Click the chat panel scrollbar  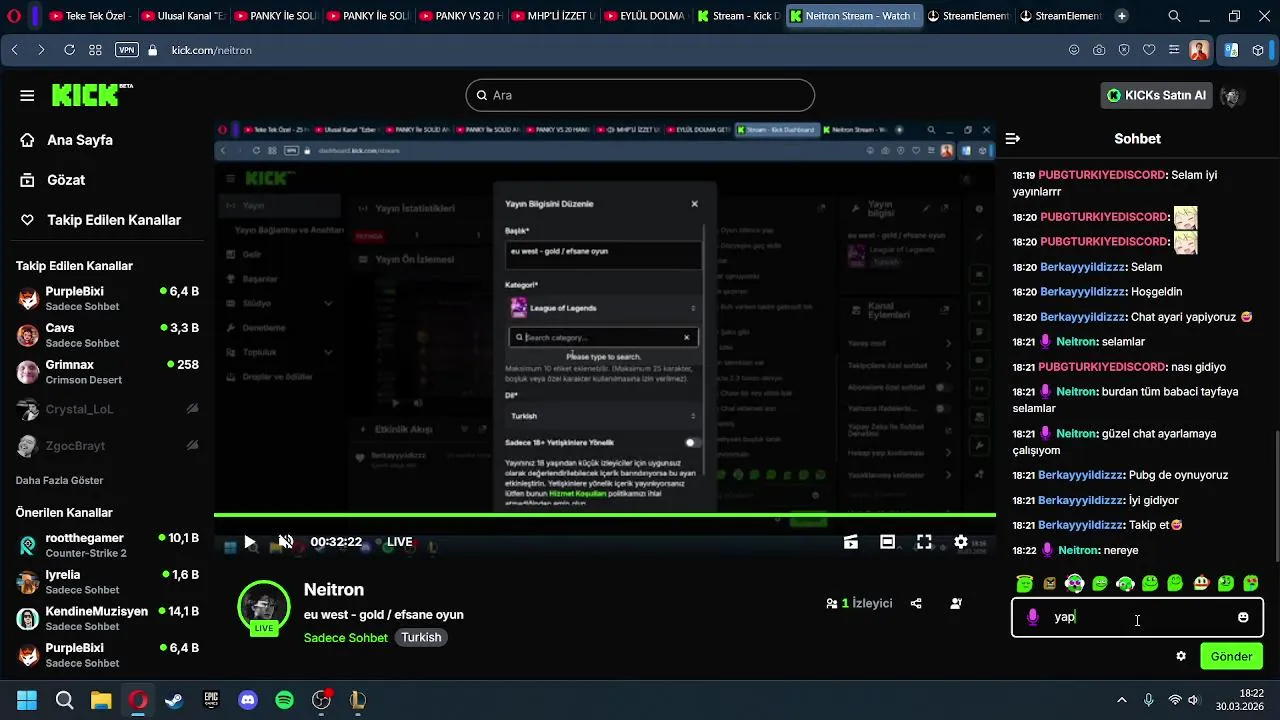click(1276, 497)
